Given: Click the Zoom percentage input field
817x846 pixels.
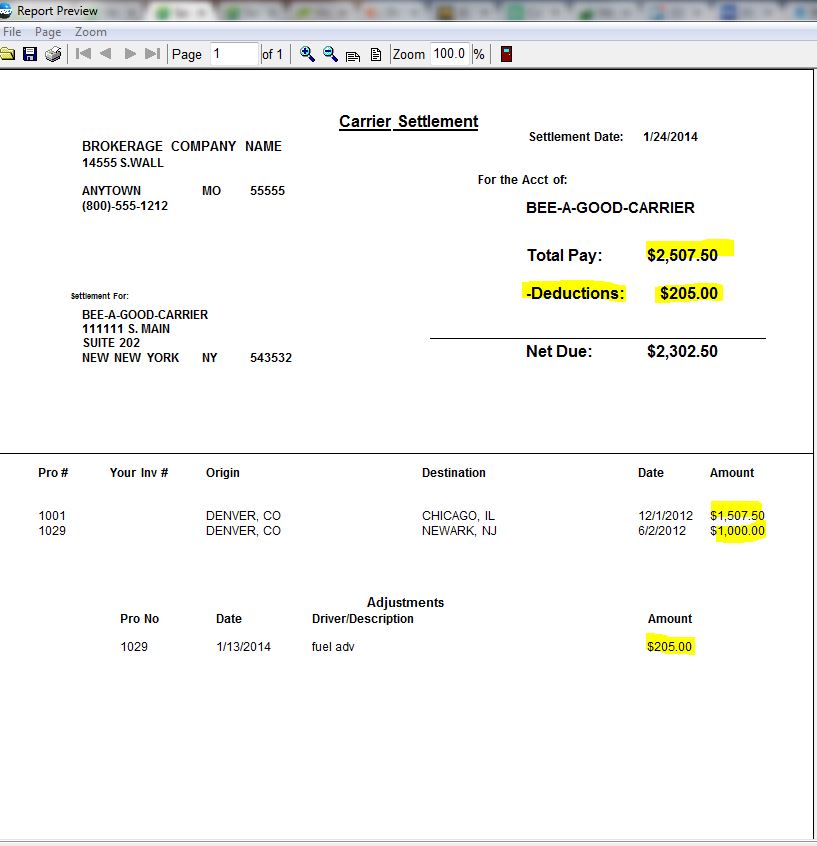Looking at the screenshot, I should (449, 54).
